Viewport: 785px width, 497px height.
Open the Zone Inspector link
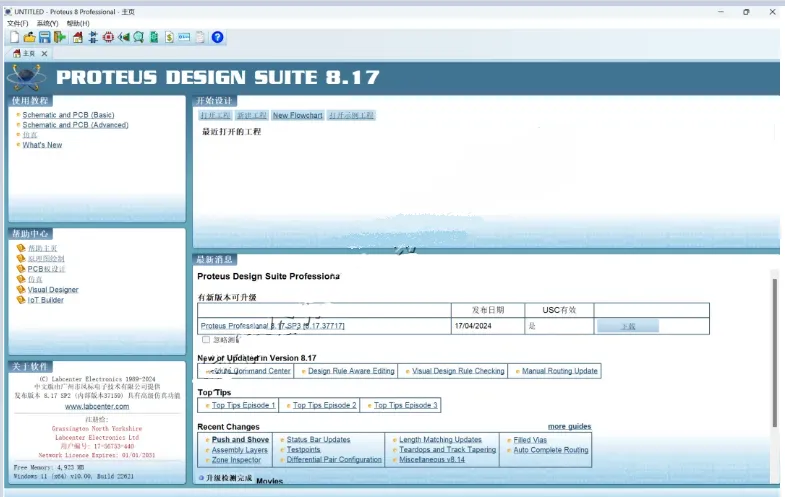click(236, 459)
